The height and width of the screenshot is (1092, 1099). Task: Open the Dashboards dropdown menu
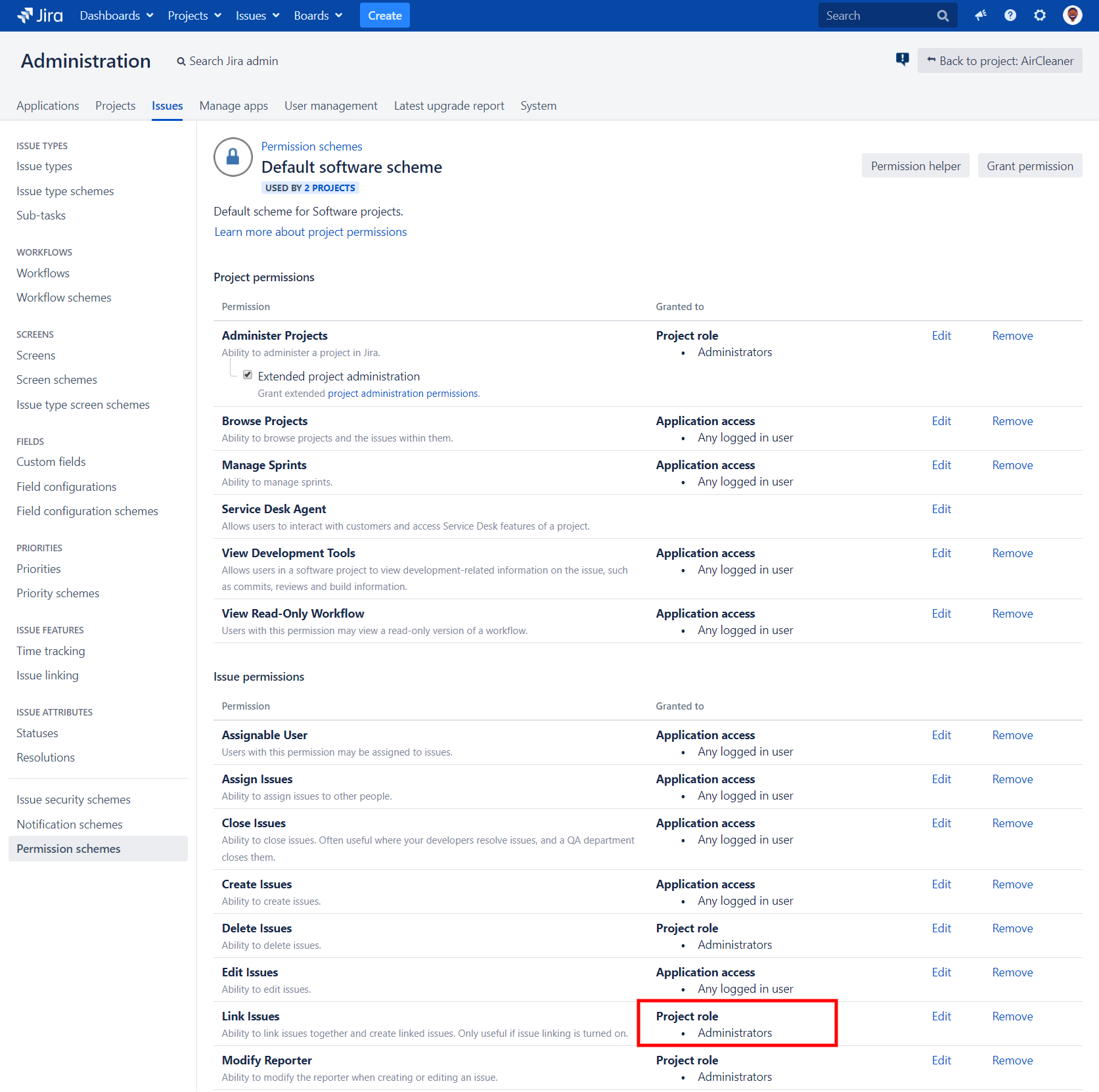116,15
